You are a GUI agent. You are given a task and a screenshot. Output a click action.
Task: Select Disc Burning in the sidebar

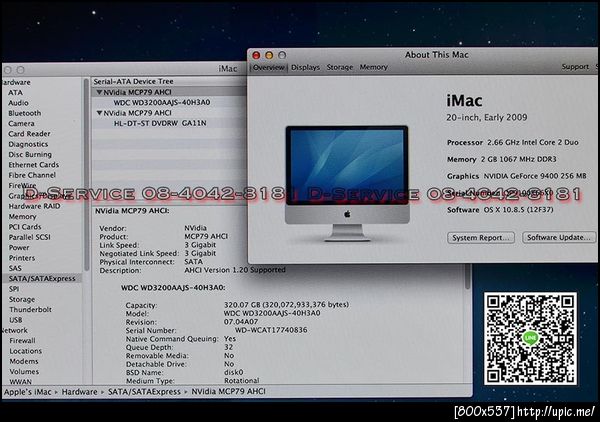(x=30, y=155)
